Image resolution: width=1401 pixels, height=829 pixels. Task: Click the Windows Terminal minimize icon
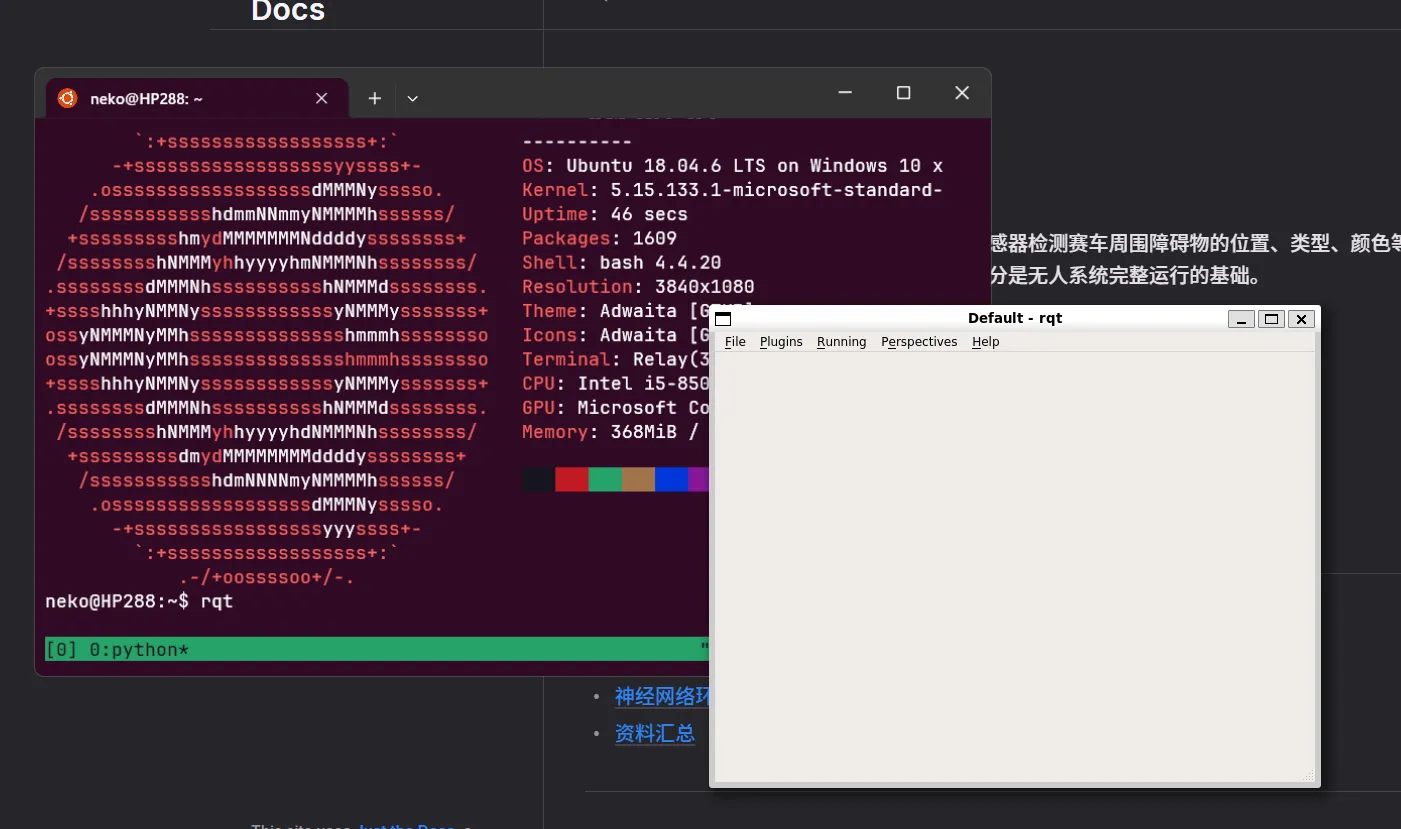click(844, 92)
